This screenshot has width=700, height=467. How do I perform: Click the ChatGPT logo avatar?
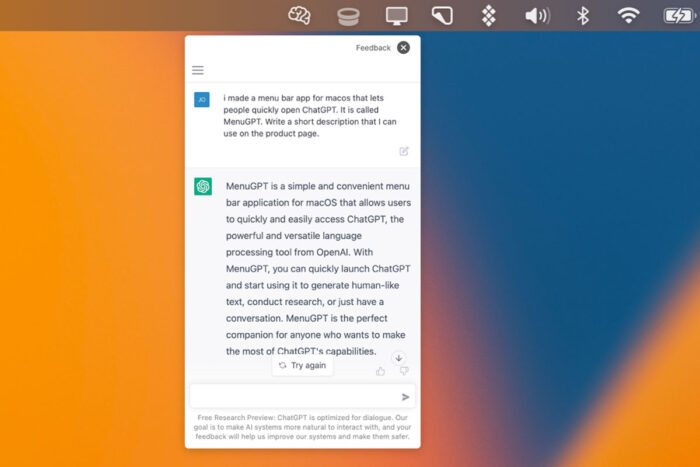[x=203, y=186]
